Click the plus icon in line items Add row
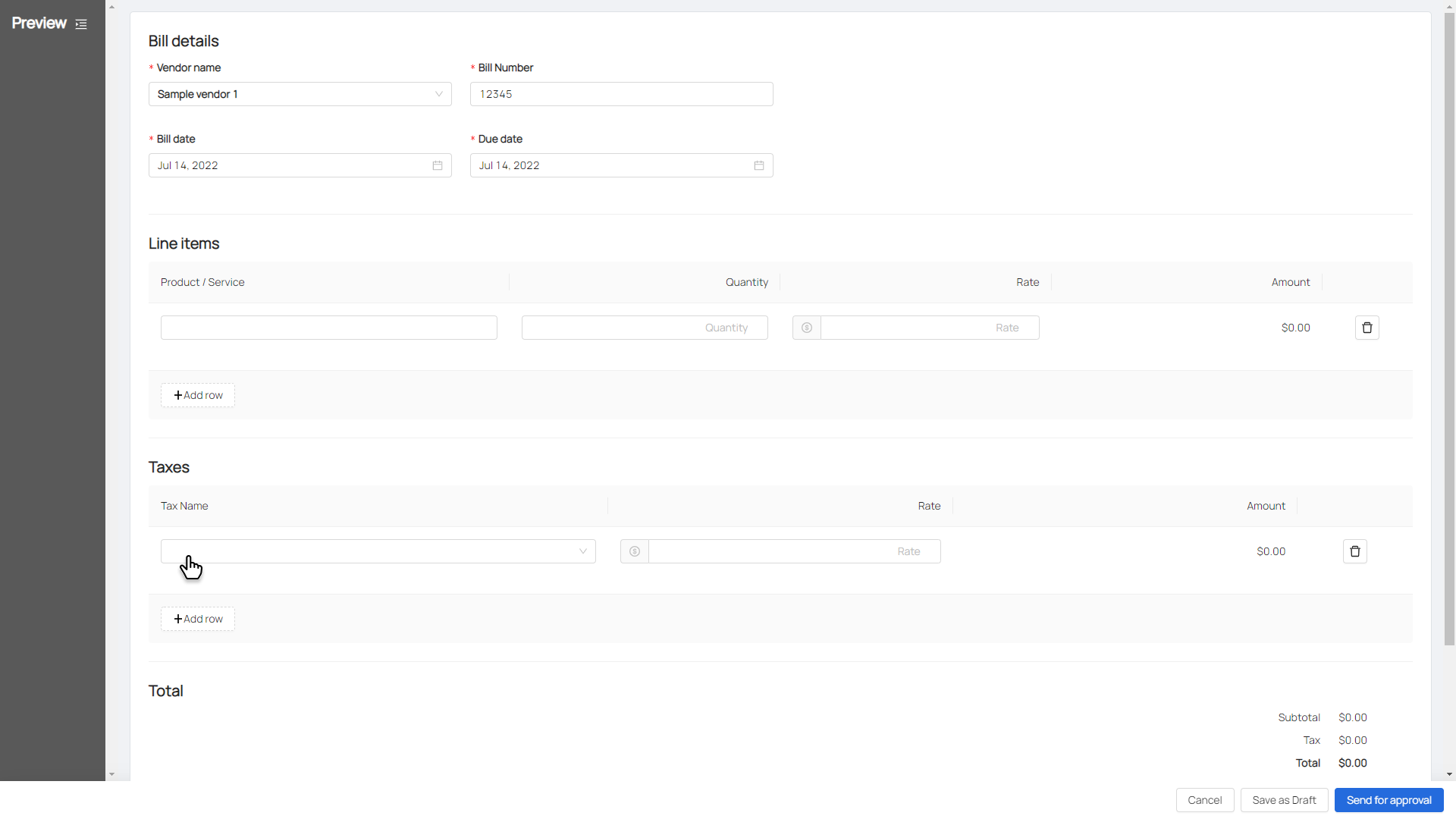This screenshot has width=1456, height=819. (178, 395)
